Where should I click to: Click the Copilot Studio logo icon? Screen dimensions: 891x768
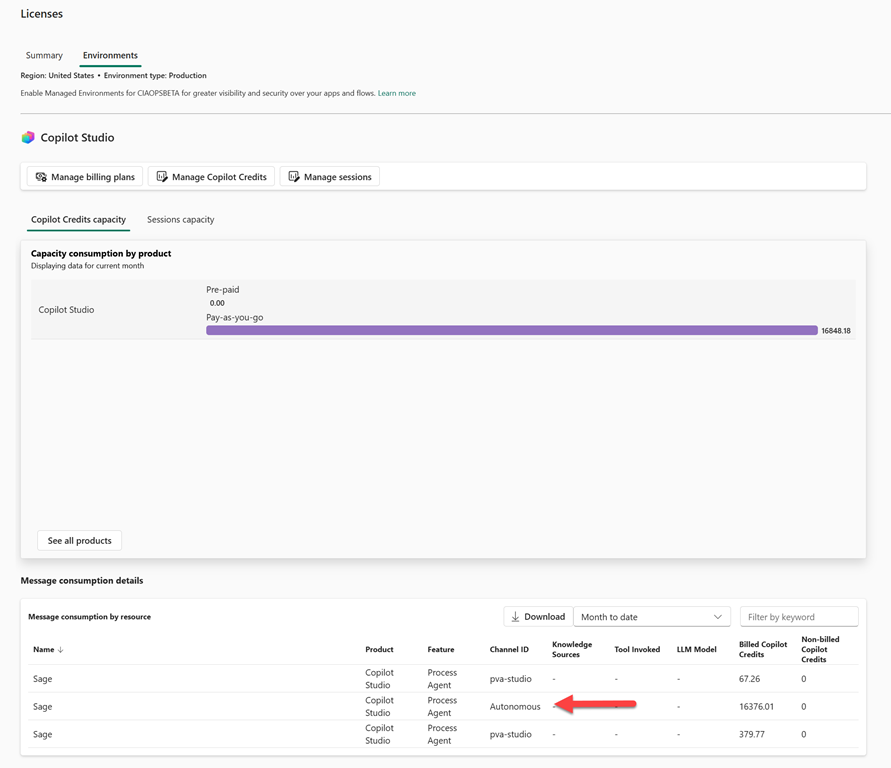28,137
